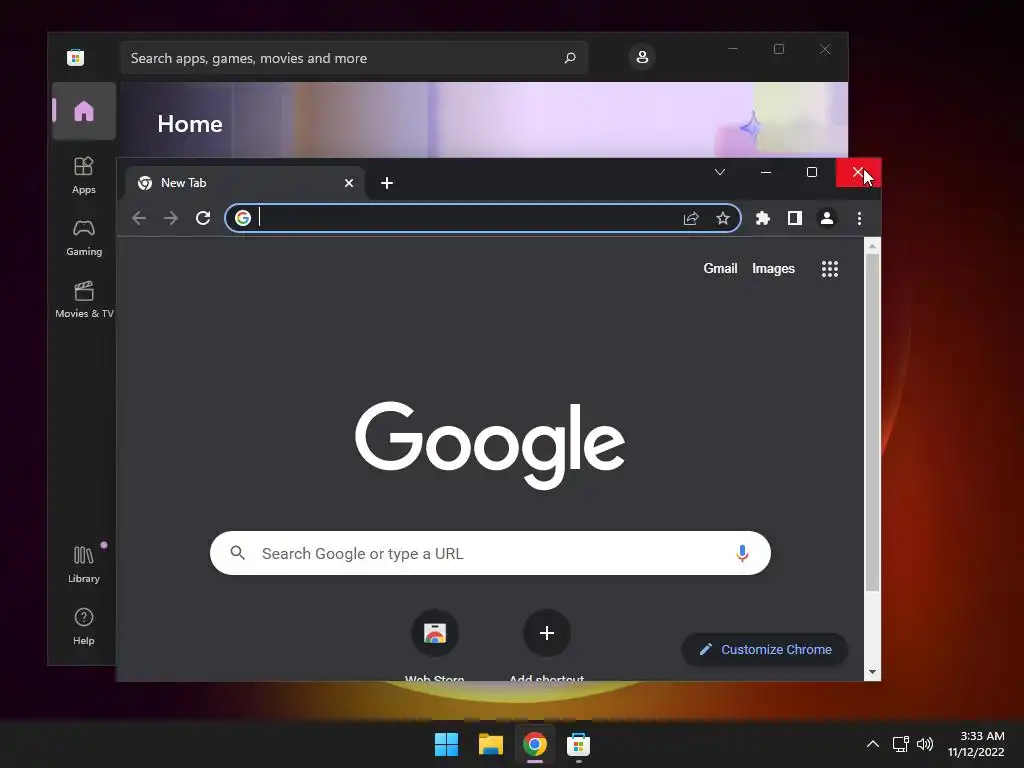1024x768 pixels.
Task: Open Google apps grid
Action: point(829,269)
